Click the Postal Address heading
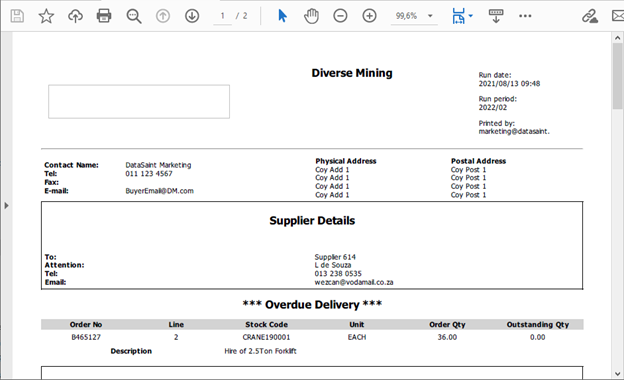Viewport: 624px width, 380px height. coord(478,161)
